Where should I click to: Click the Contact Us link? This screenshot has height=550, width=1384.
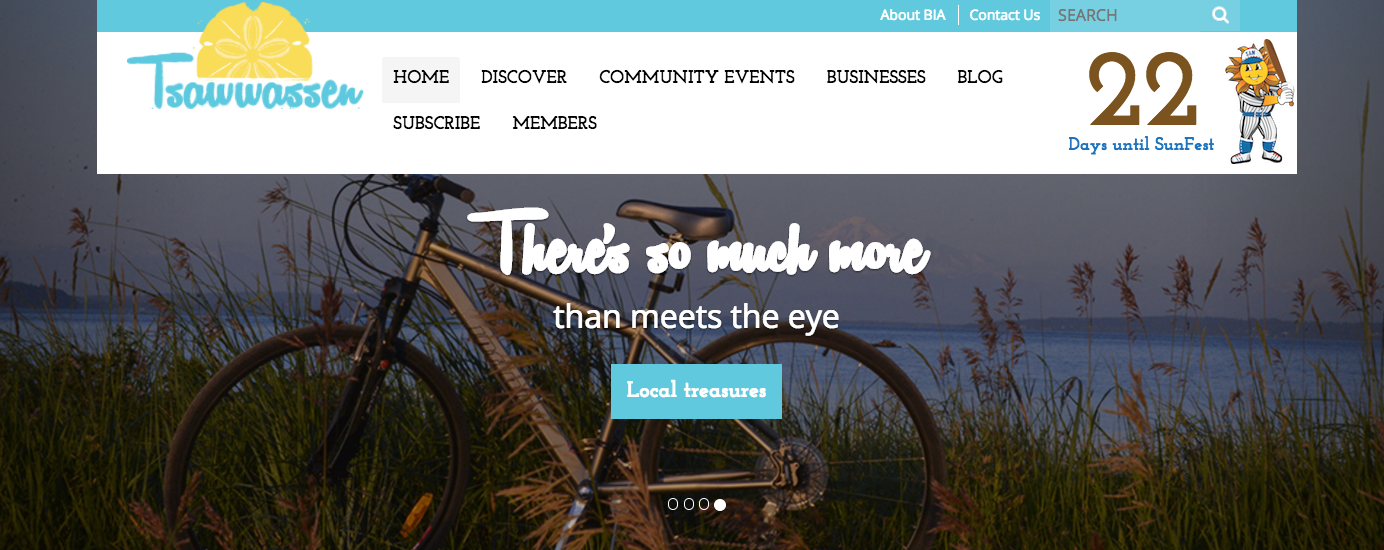(x=1005, y=15)
